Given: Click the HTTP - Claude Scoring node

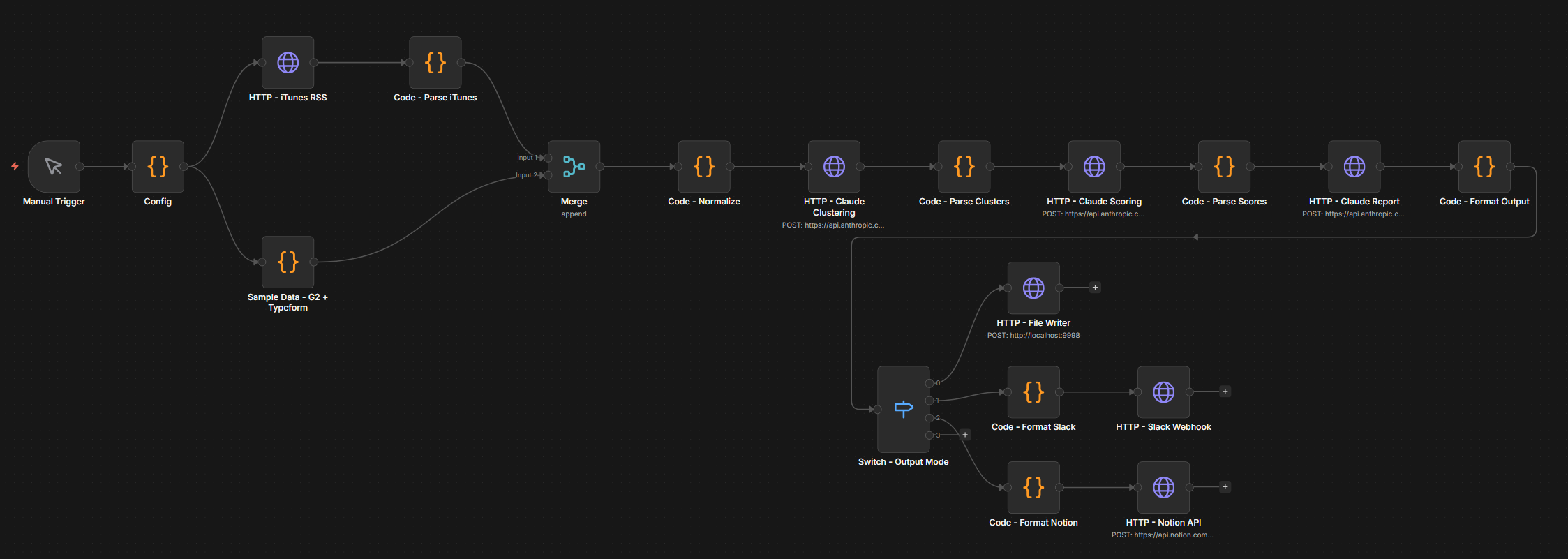Looking at the screenshot, I should click(x=1093, y=167).
